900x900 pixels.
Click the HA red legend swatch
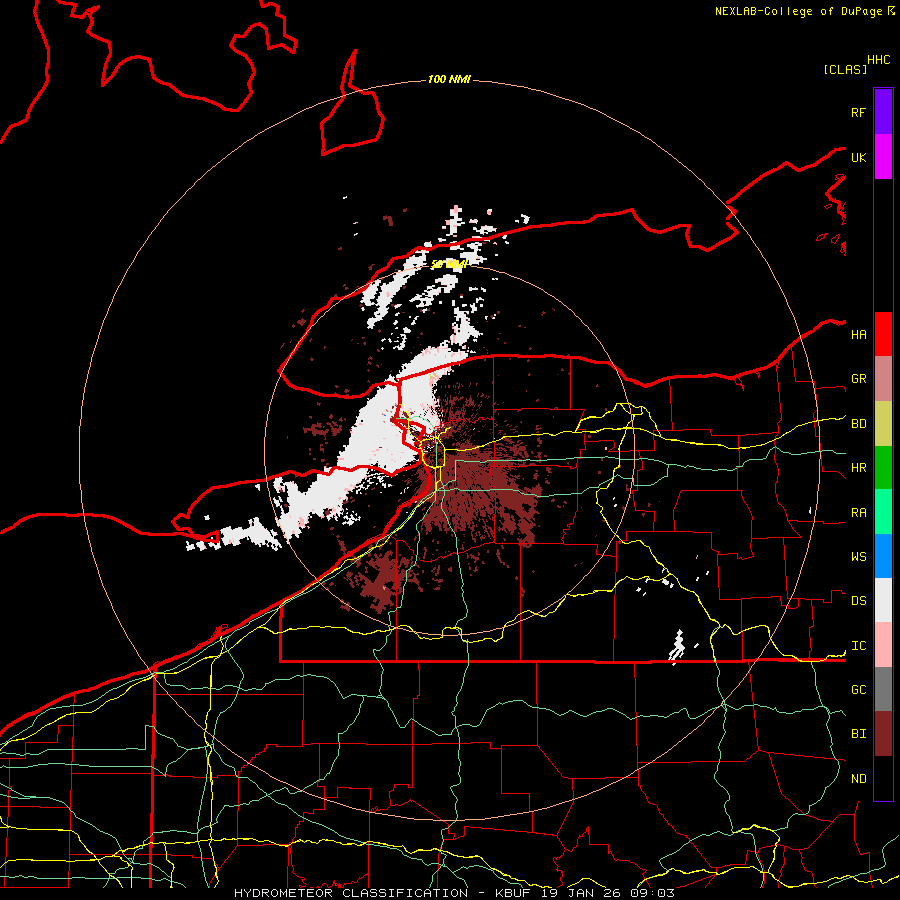(883, 334)
